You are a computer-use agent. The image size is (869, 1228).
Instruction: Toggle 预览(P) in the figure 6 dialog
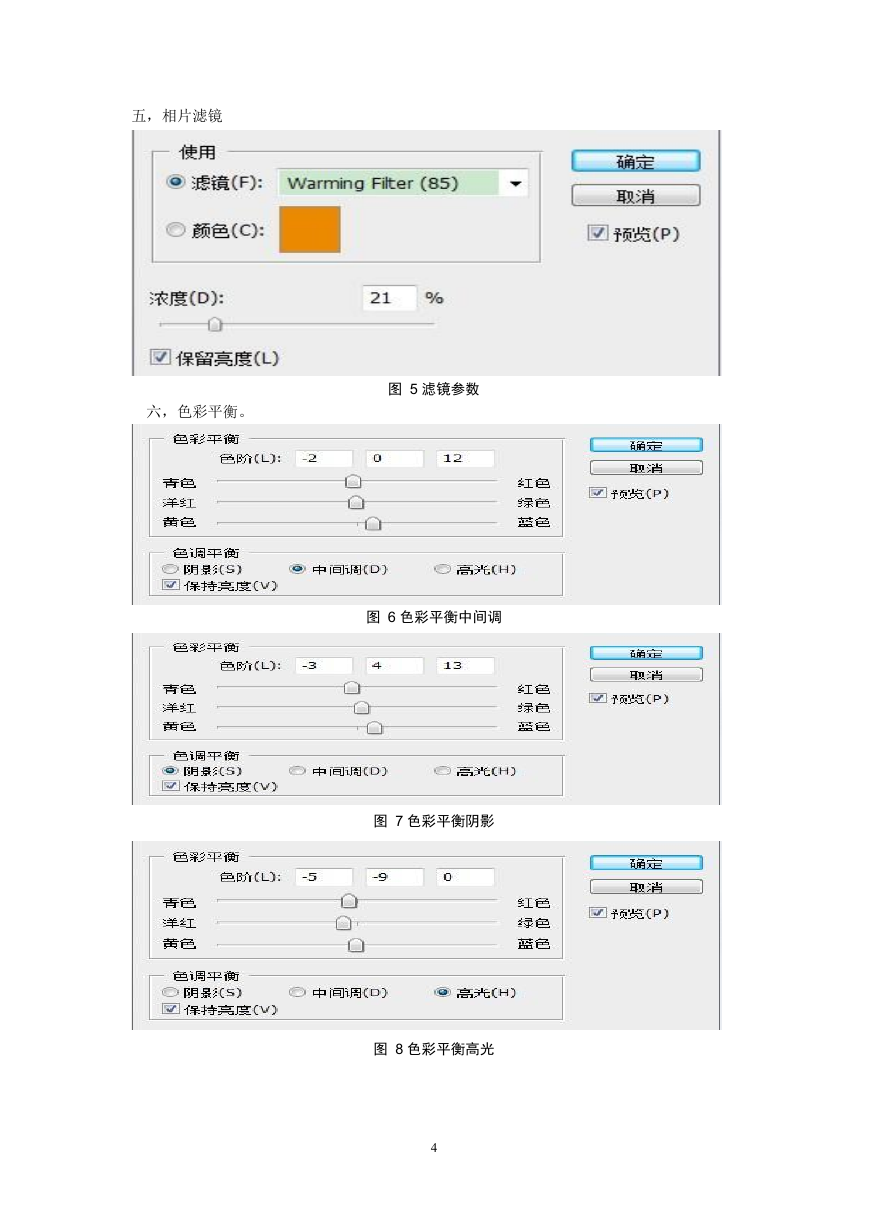597,493
